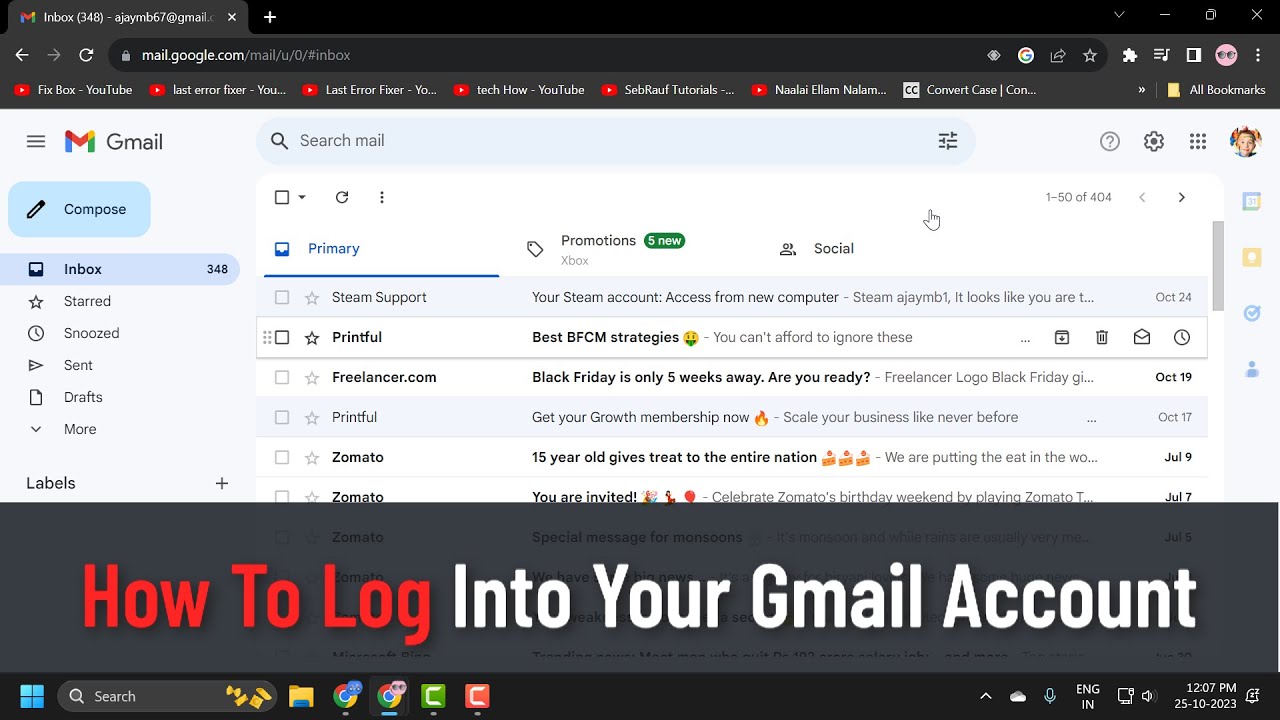Open the Chrome extensions puzzle icon
The width and height of the screenshot is (1280, 720).
[1130, 55]
